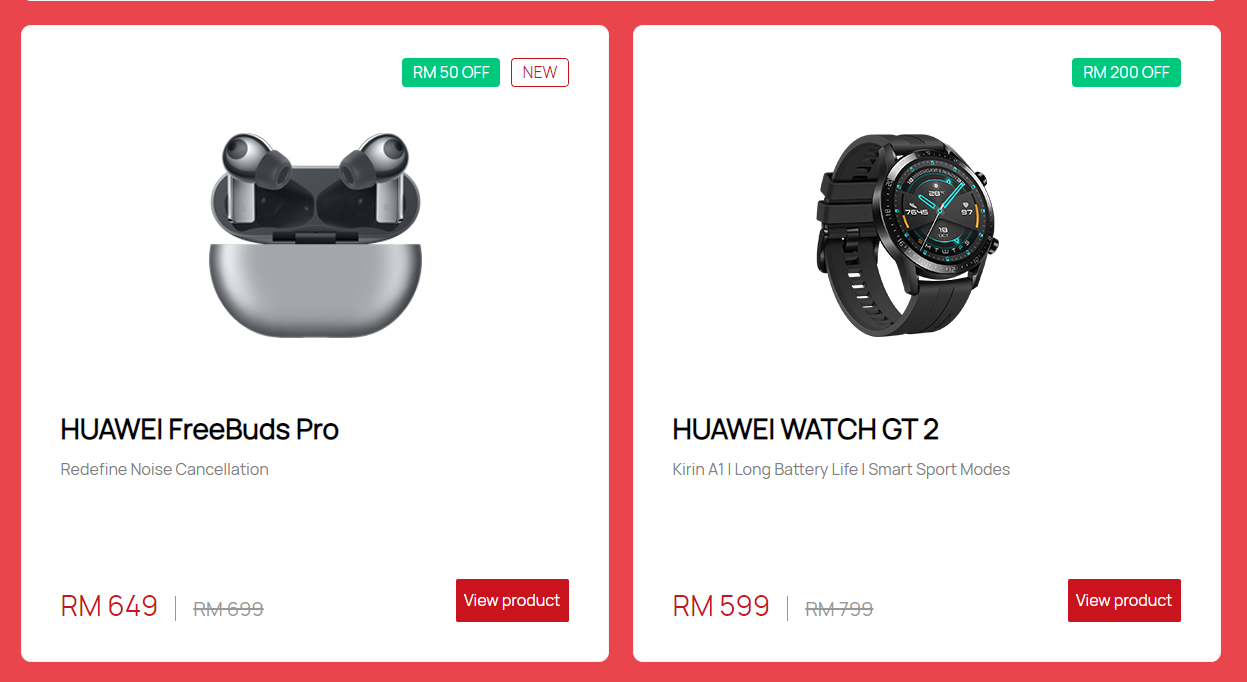This screenshot has width=1247, height=682.
Task: Click the RM 649 sale price
Action: coord(109,606)
